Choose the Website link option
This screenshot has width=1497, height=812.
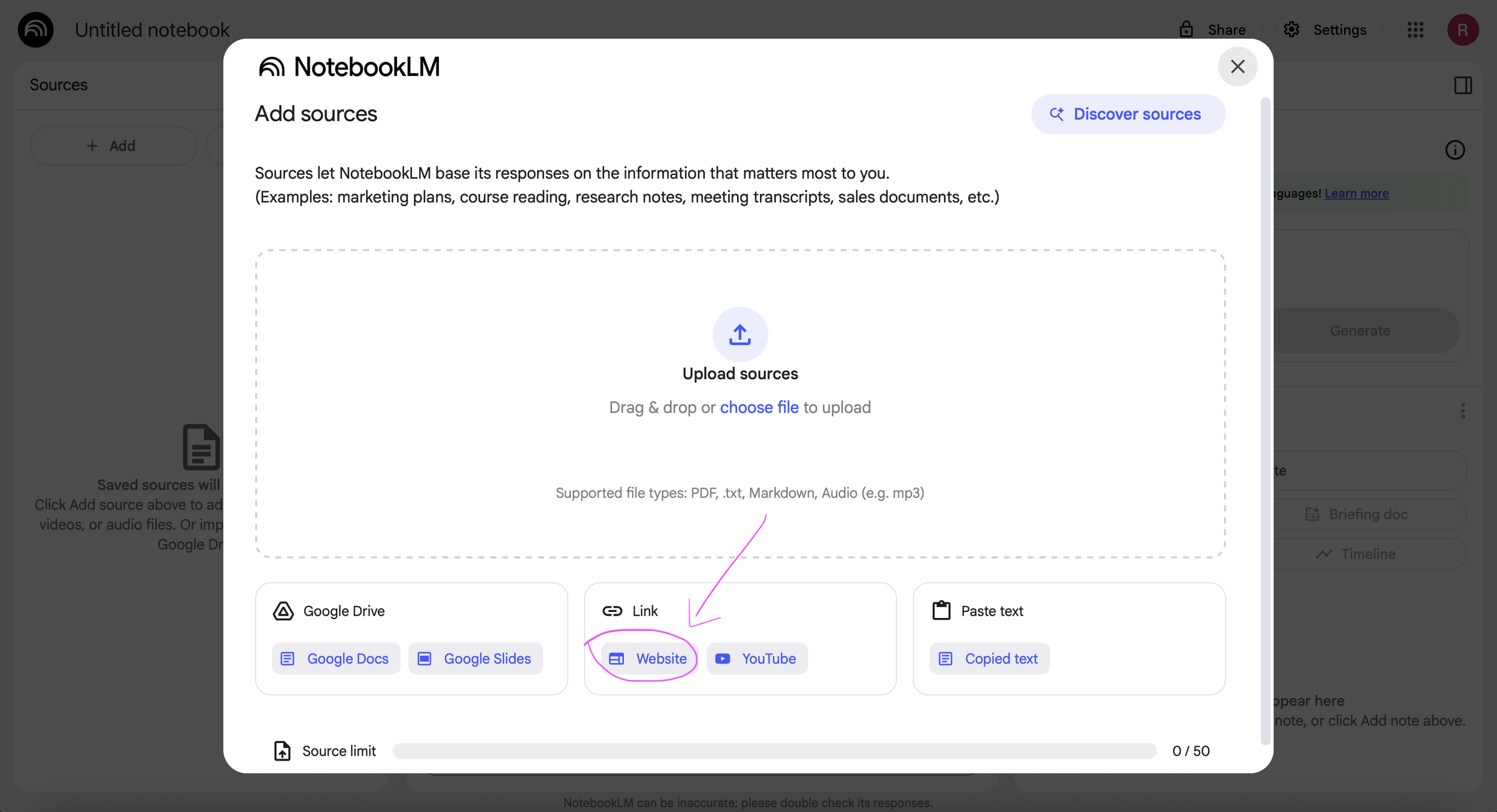click(649, 659)
